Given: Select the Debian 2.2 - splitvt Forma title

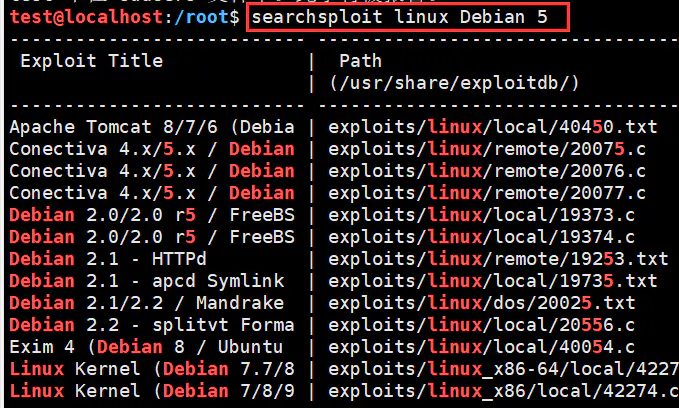Looking at the screenshot, I should click(152, 325).
